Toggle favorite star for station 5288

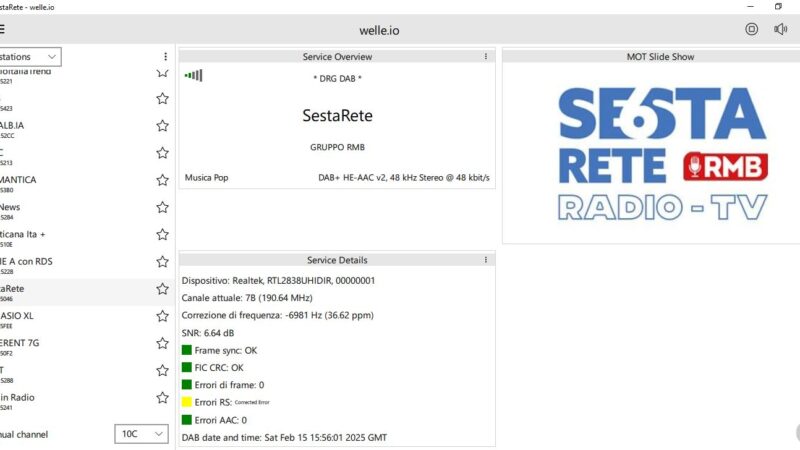coord(162,370)
